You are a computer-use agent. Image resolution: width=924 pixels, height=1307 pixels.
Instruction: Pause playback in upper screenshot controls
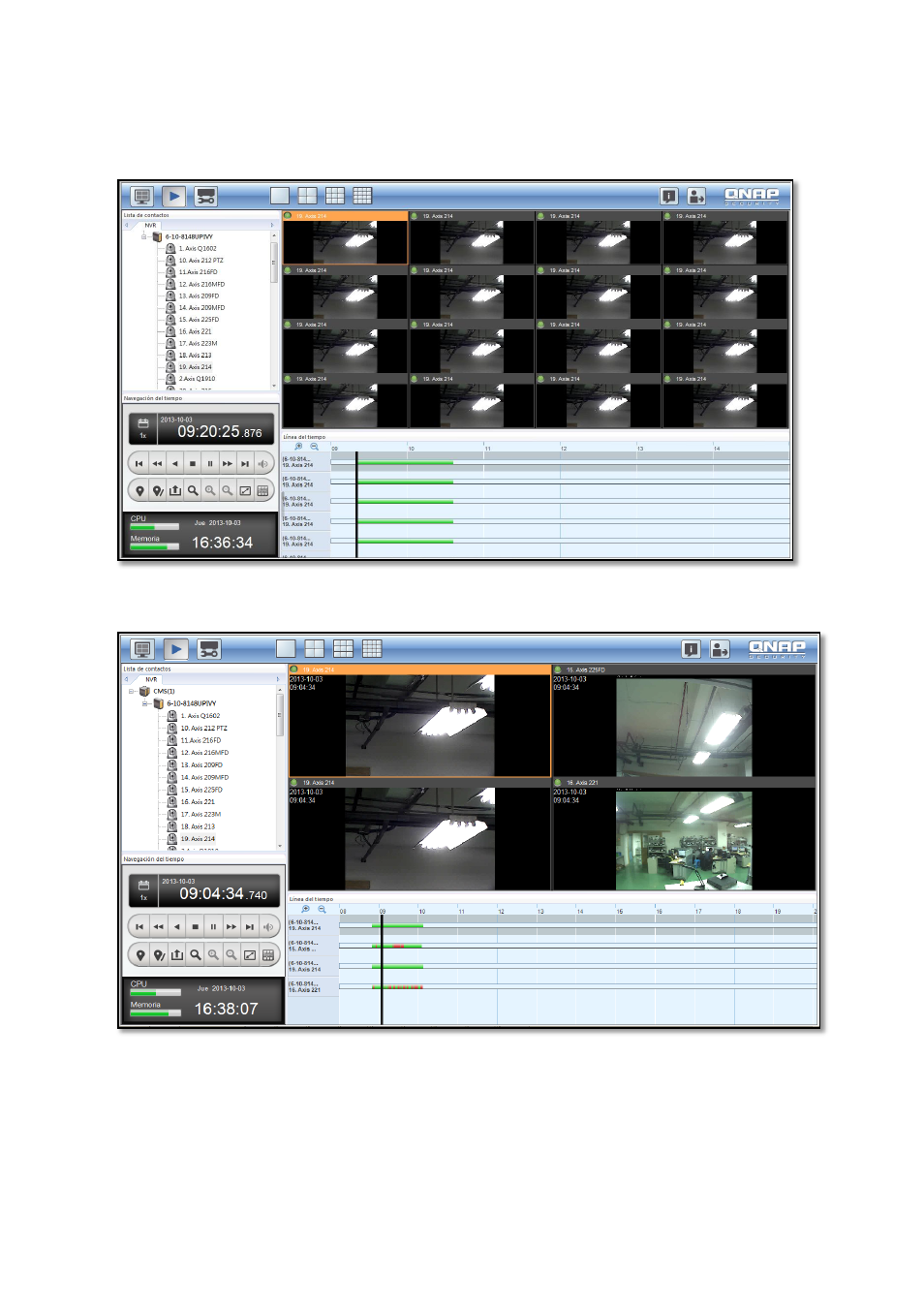point(210,464)
